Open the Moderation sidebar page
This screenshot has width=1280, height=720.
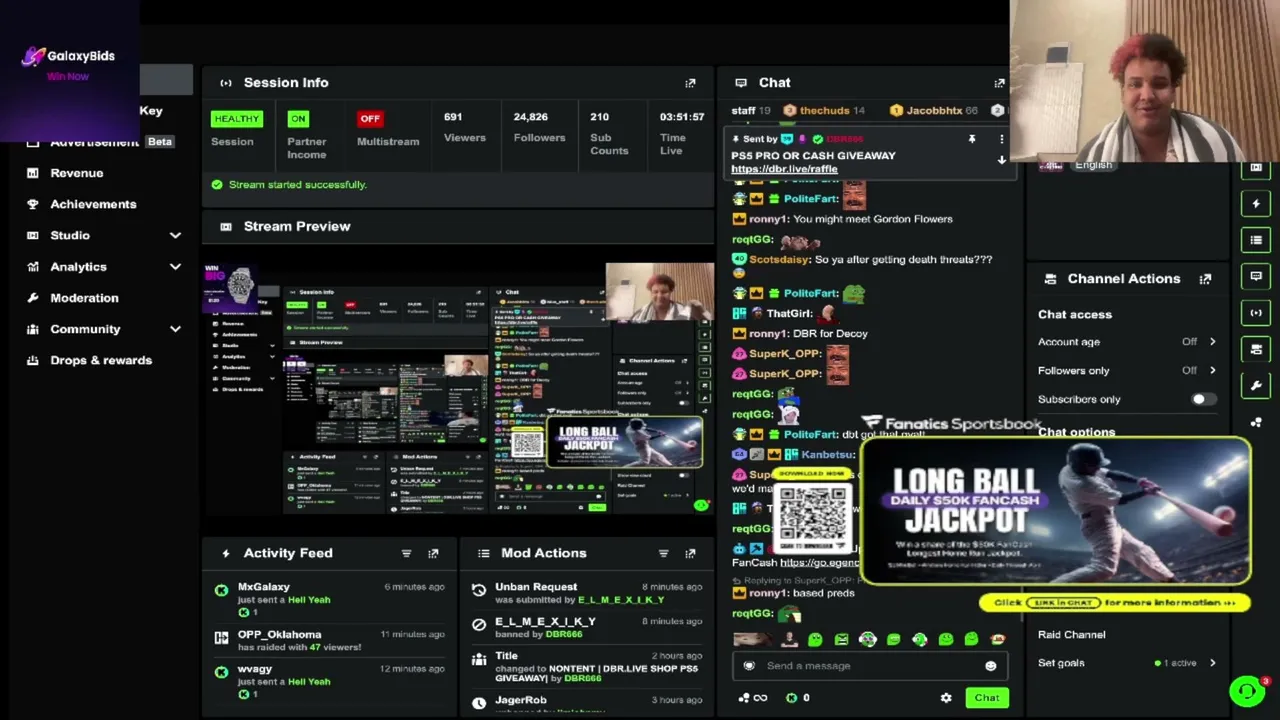[84, 298]
